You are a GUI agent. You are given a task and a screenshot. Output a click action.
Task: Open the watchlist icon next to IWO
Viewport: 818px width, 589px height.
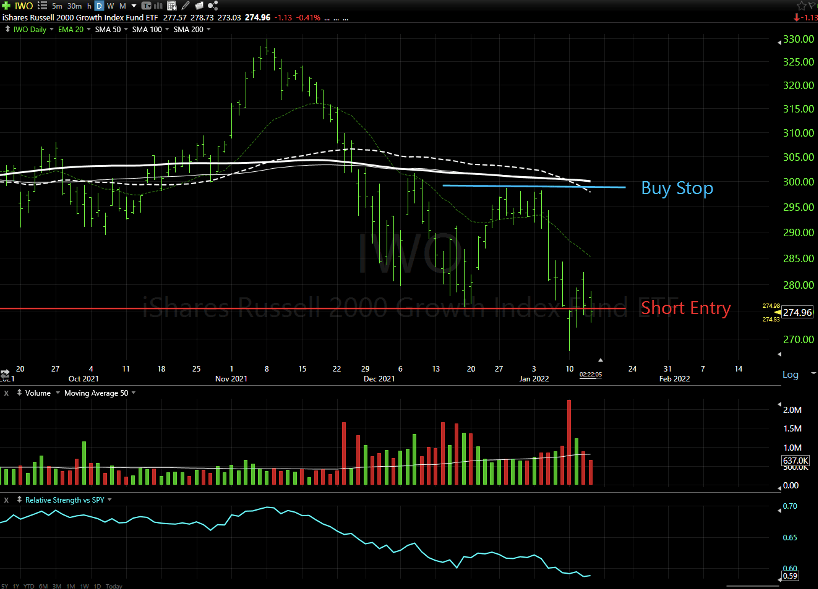[42, 6]
